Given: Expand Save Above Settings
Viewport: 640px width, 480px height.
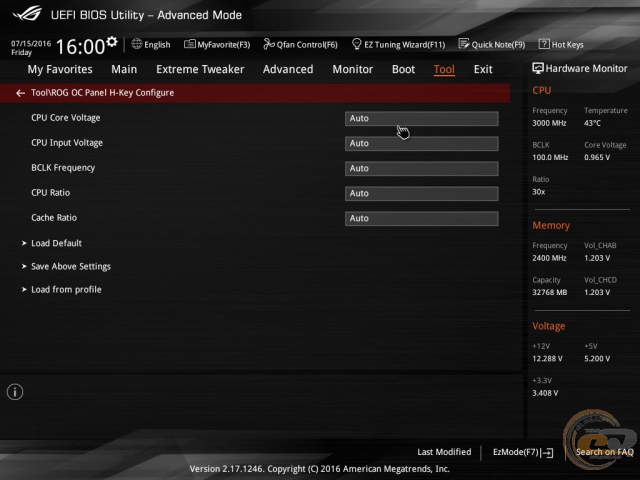Looking at the screenshot, I should 71,267.
